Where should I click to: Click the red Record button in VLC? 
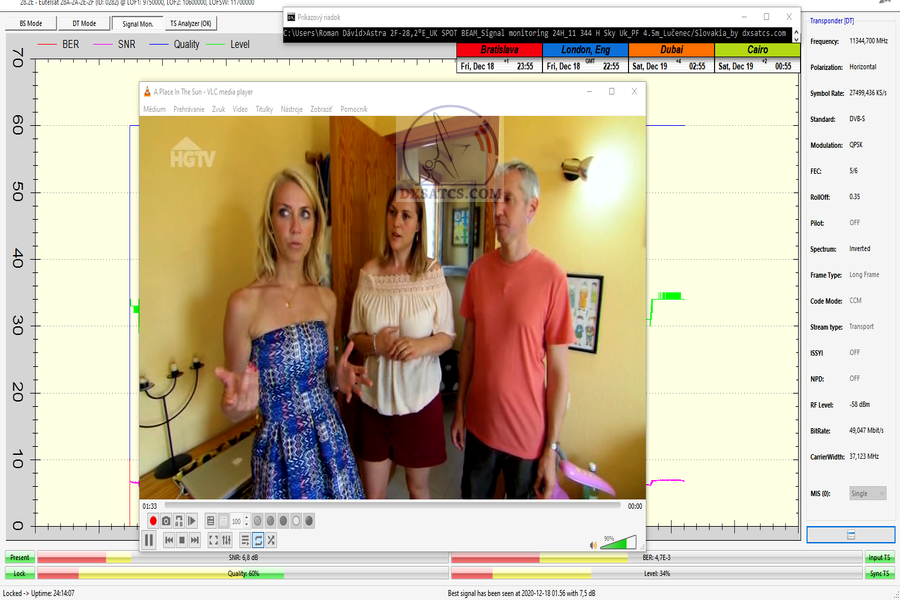(x=153, y=521)
